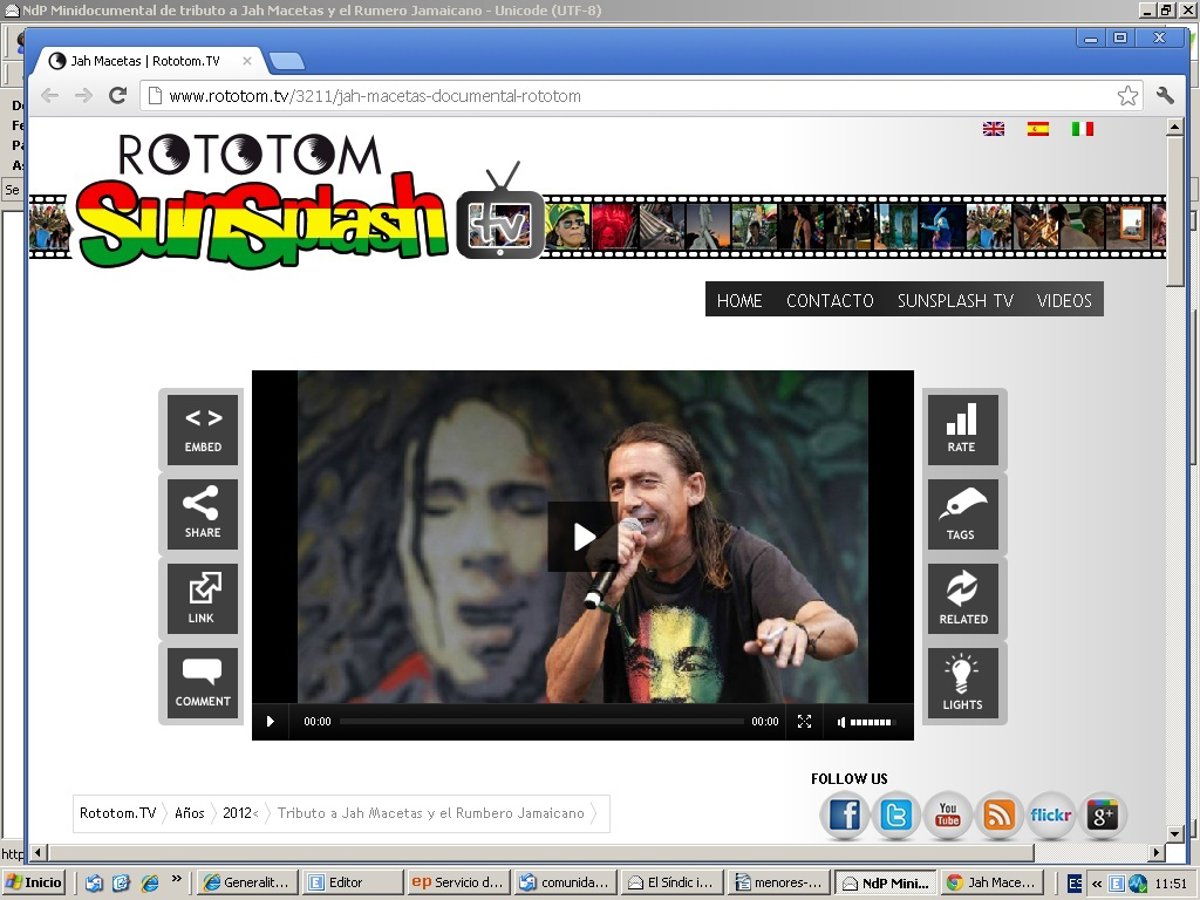Expand hidden Quick Launch icons in taskbar
Image resolution: width=1200 pixels, height=900 pixels.
177,880
